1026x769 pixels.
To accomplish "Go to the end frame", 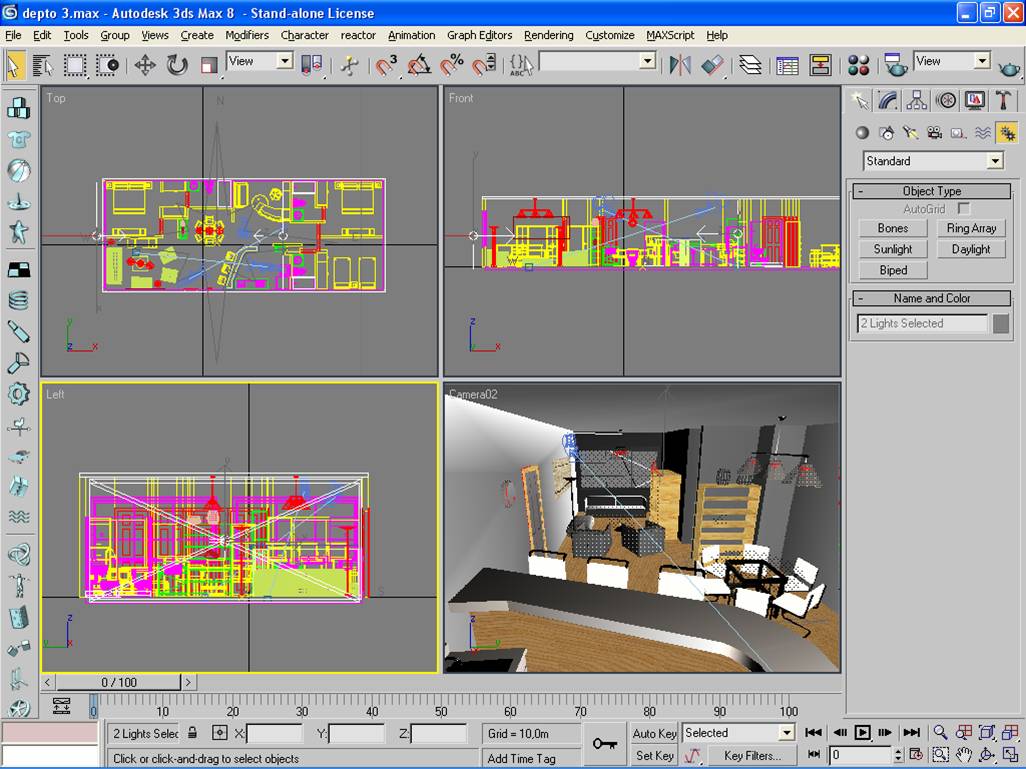I will tap(911, 732).
